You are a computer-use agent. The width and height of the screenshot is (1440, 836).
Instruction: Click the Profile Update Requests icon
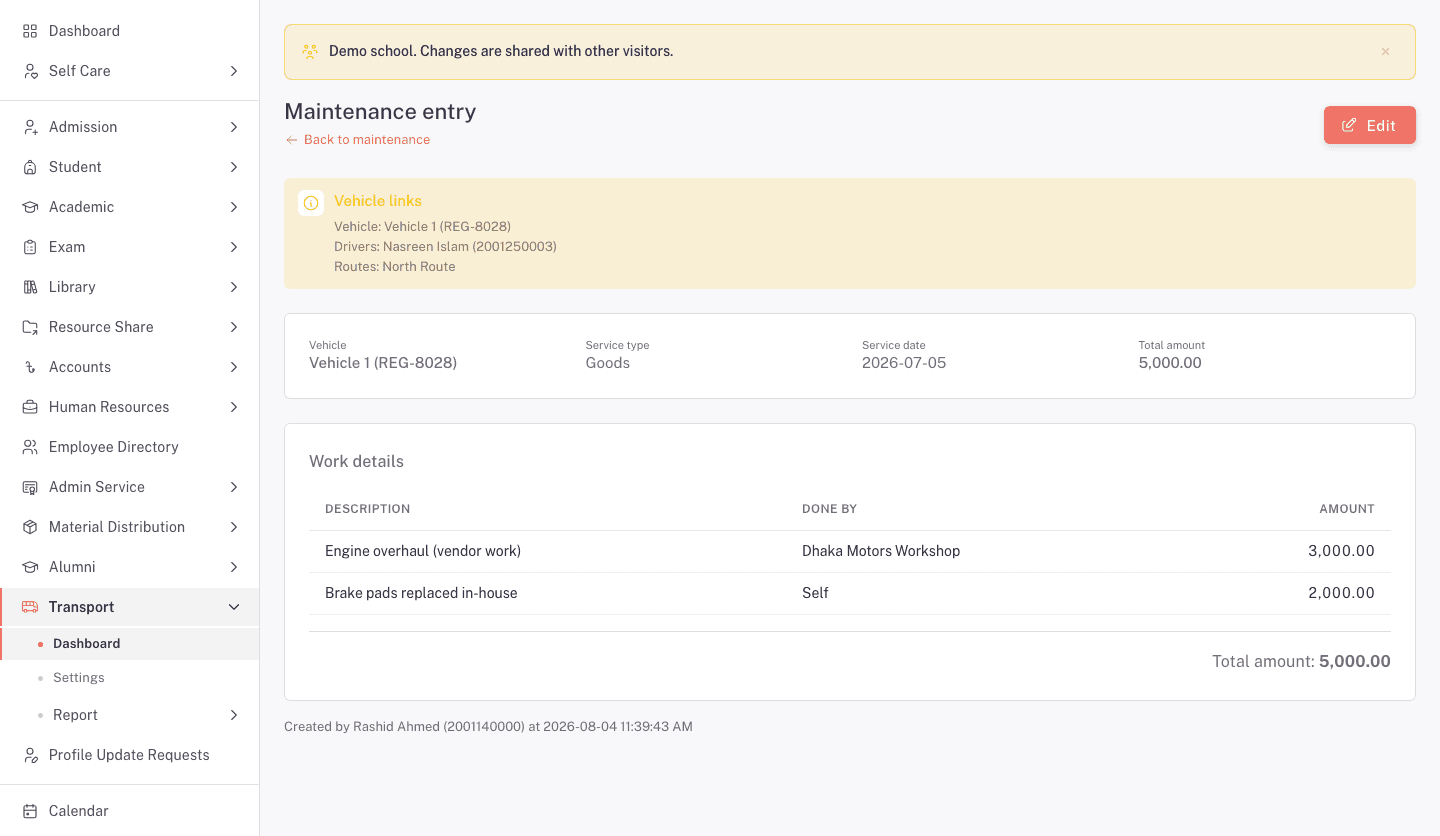click(x=30, y=755)
